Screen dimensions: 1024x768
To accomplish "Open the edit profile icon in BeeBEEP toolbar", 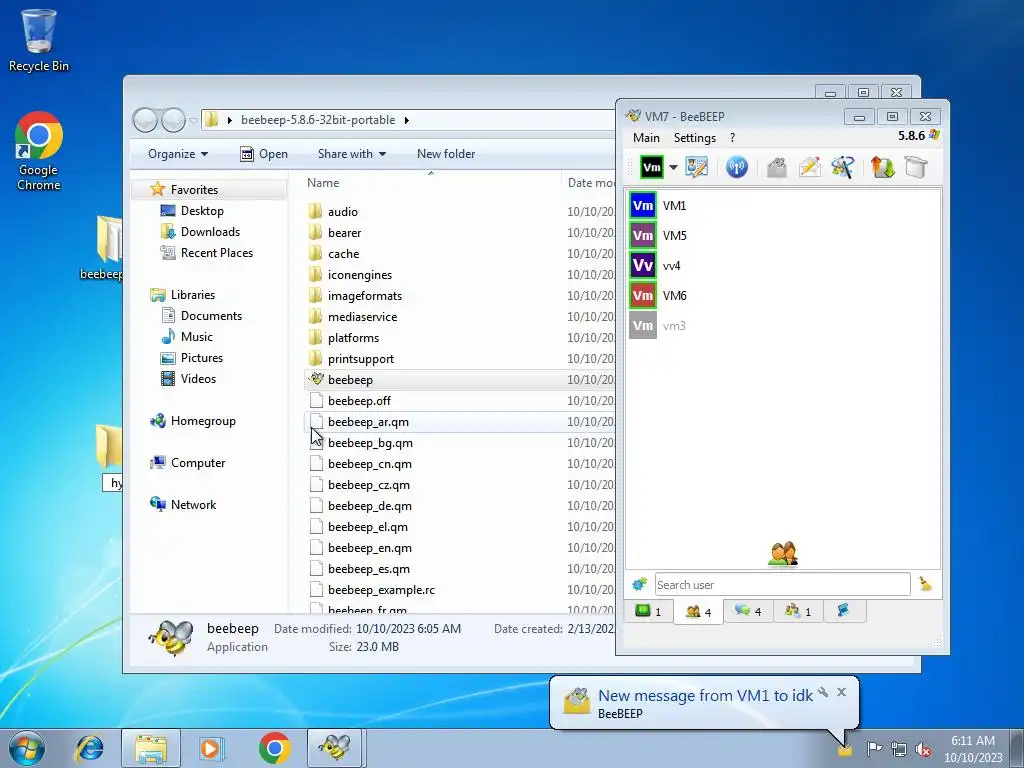I will click(x=696, y=167).
